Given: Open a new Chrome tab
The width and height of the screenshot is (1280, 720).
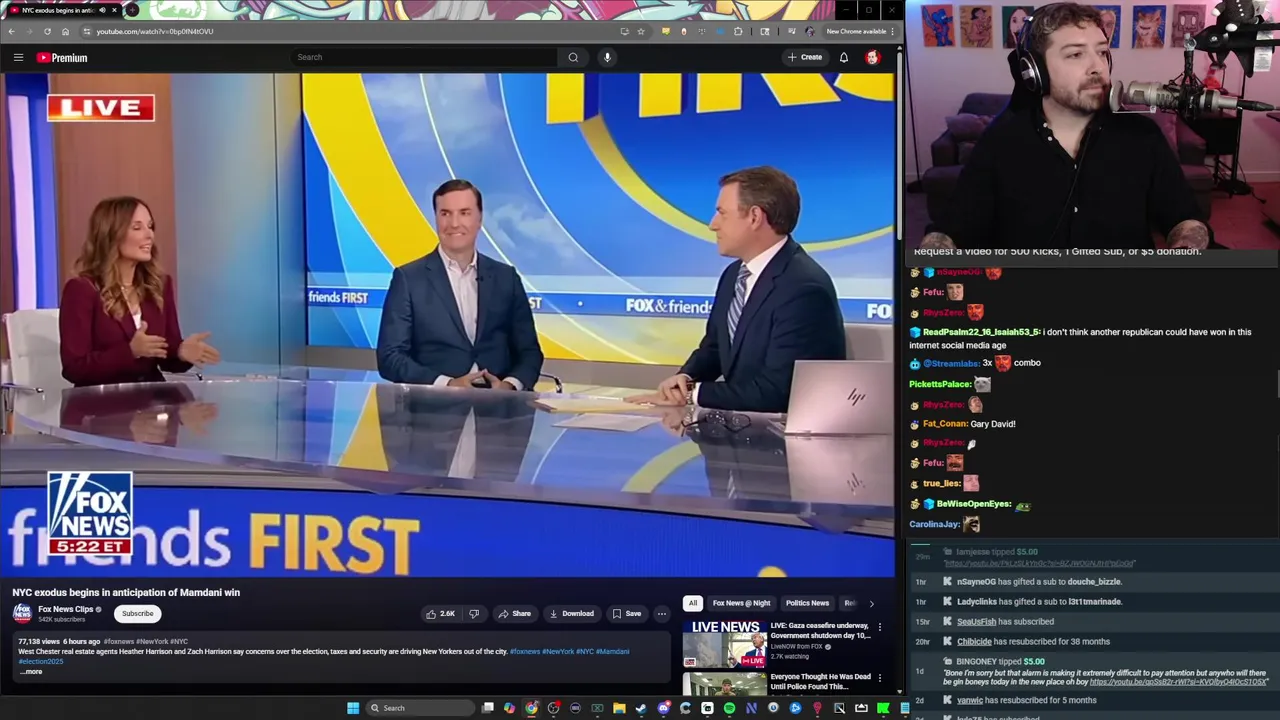Looking at the screenshot, I should pyautogui.click(x=132, y=10).
